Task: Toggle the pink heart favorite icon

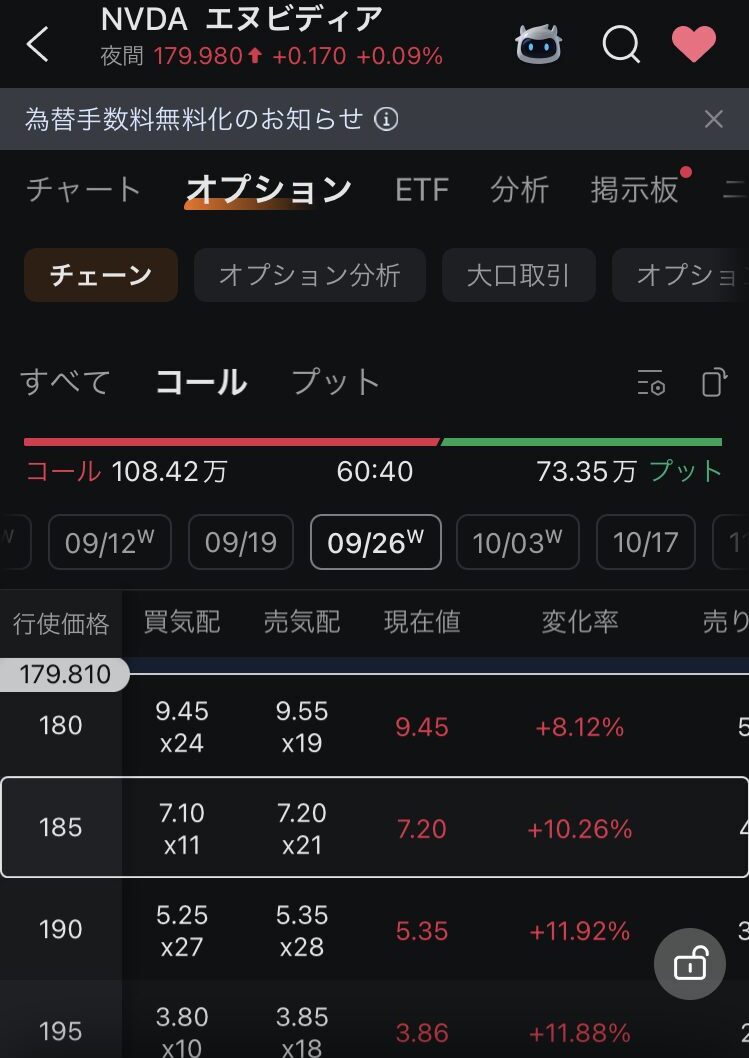Action: pyautogui.click(x=693, y=44)
